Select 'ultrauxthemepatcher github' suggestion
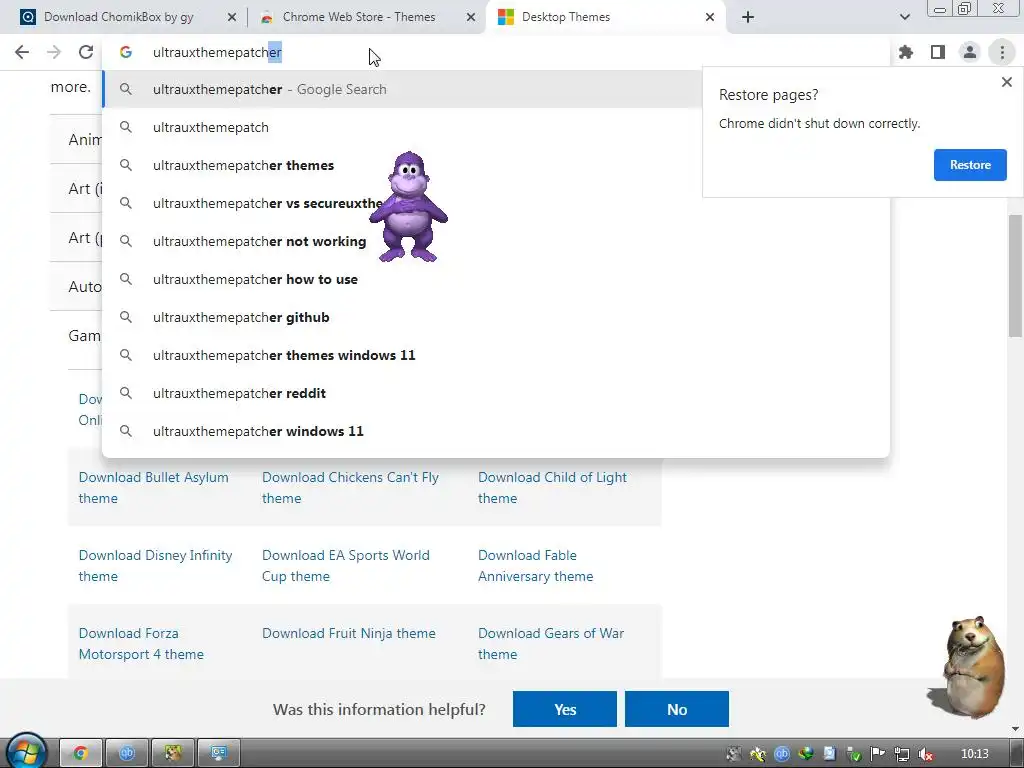The height and width of the screenshot is (768, 1024). [496, 317]
